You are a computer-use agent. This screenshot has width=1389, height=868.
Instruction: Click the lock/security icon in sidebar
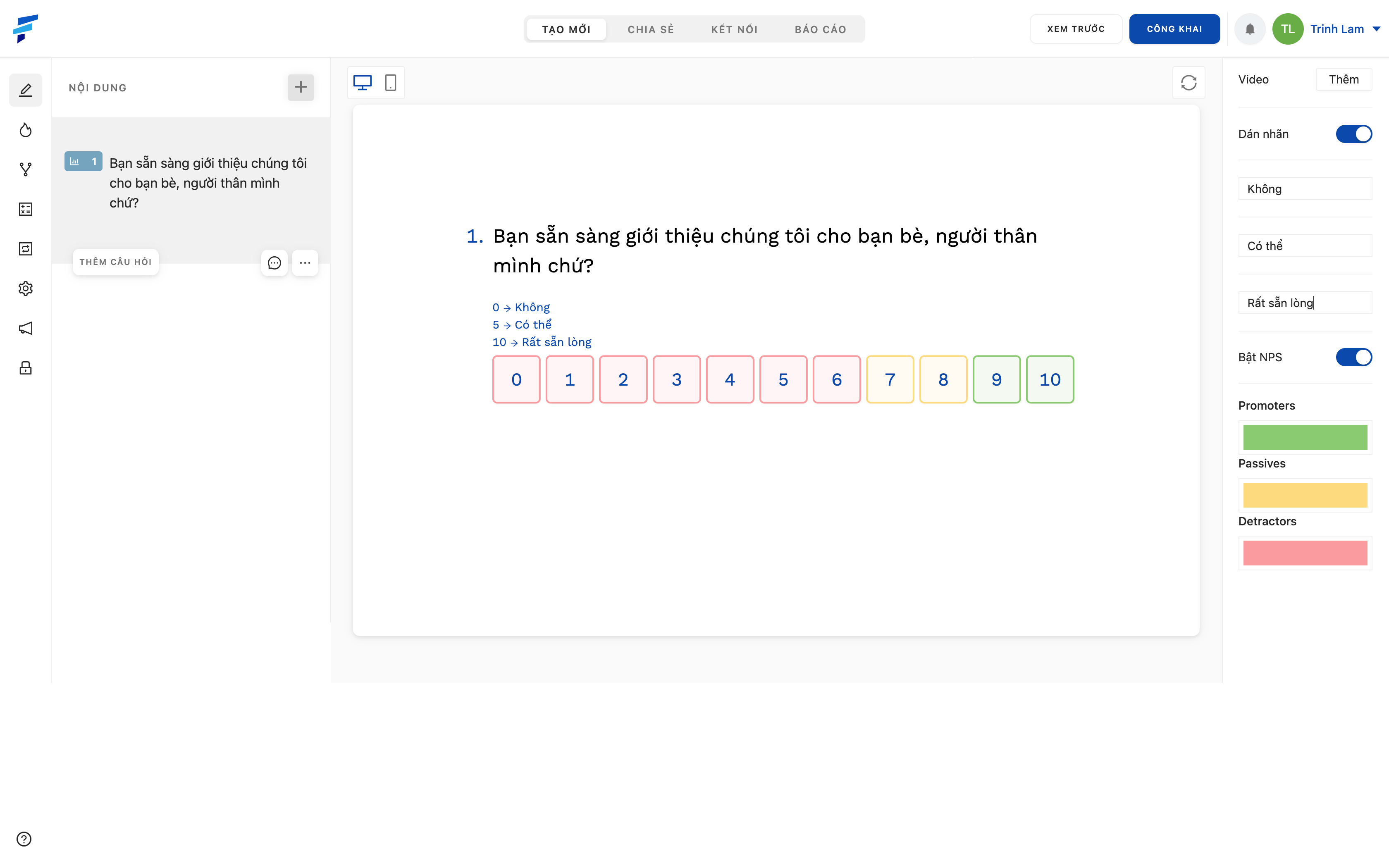(27, 368)
